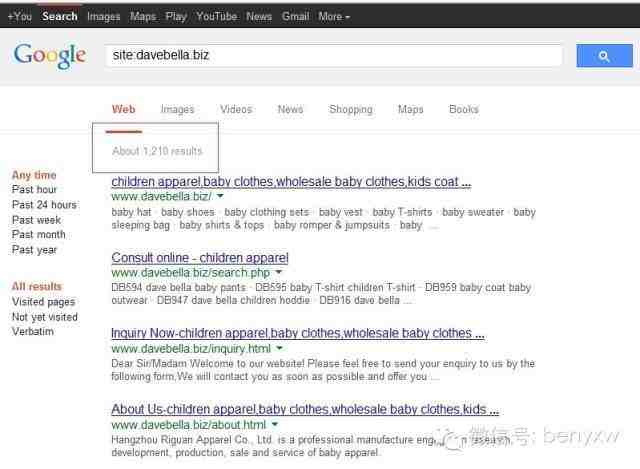Open Maps in the top black bar
Screen dimensions: 640x469
[x=143, y=17]
